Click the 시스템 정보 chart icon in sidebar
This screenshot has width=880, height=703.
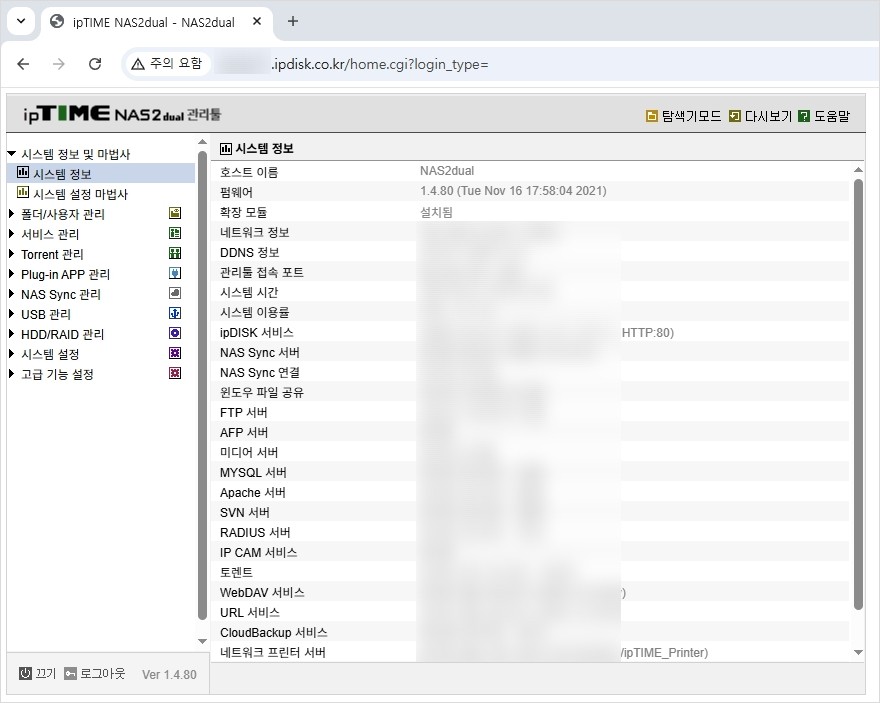click(x=23, y=172)
